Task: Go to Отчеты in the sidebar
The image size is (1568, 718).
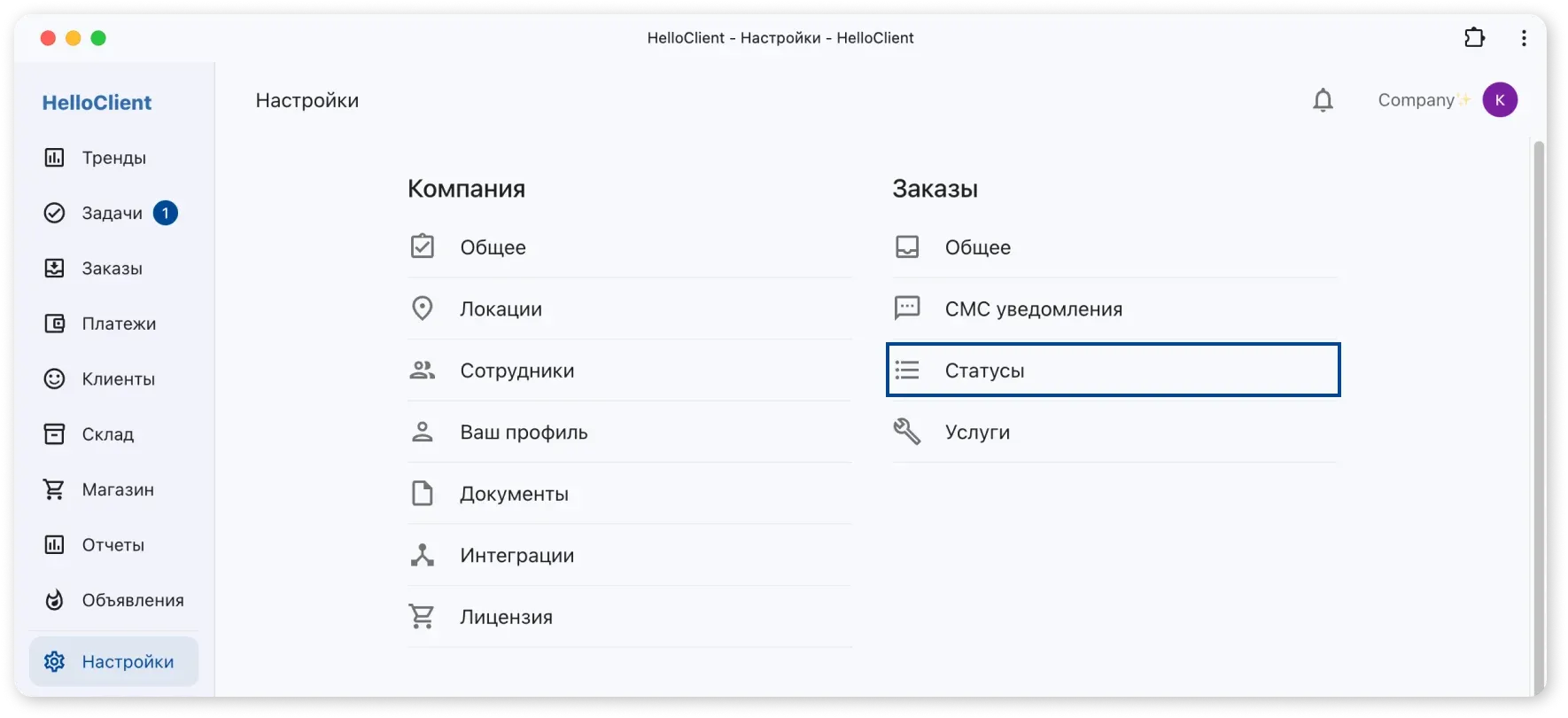Action: click(x=114, y=545)
